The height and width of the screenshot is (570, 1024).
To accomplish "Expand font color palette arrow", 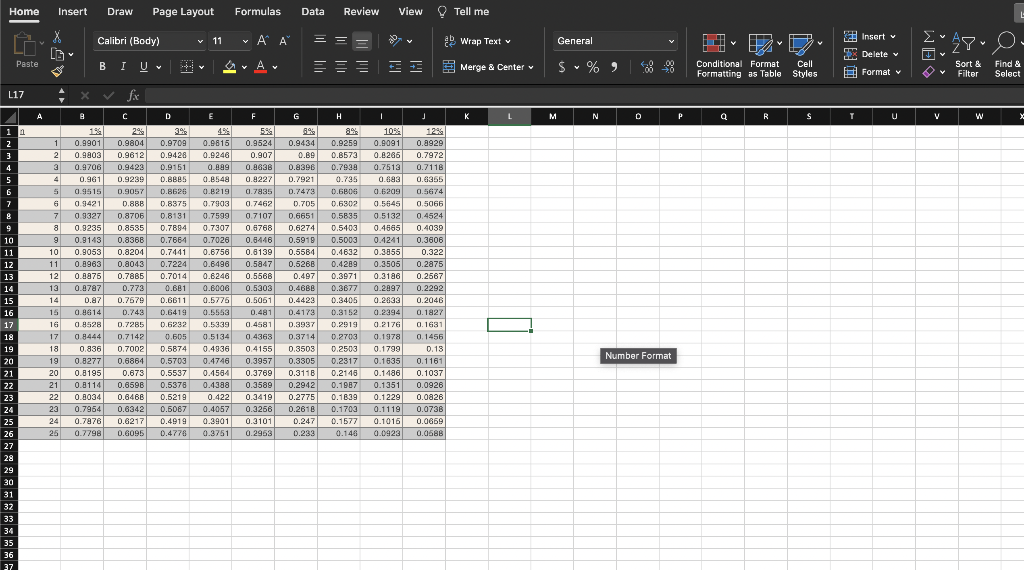I will [275, 67].
